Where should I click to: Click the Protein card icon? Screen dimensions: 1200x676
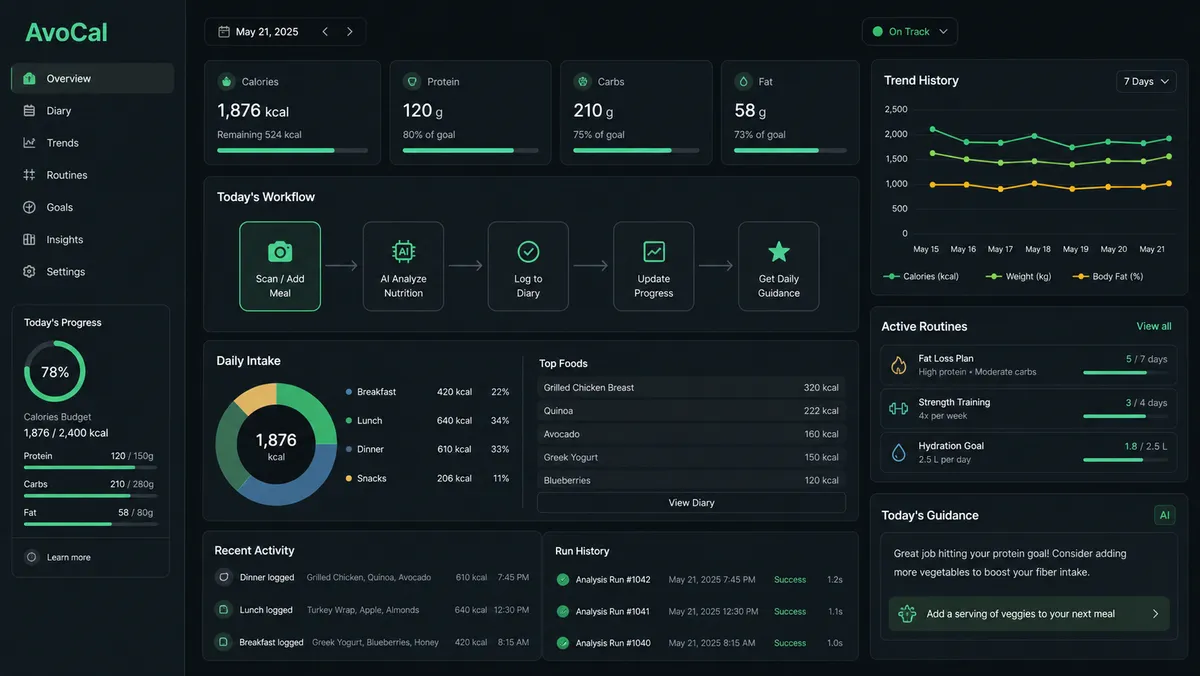(x=412, y=81)
